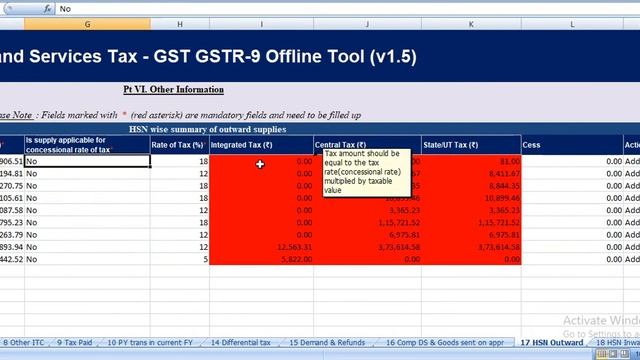Click the Cess 0.00 in the 906.51 row
Viewport: 640px width, 360px height.
(572, 161)
